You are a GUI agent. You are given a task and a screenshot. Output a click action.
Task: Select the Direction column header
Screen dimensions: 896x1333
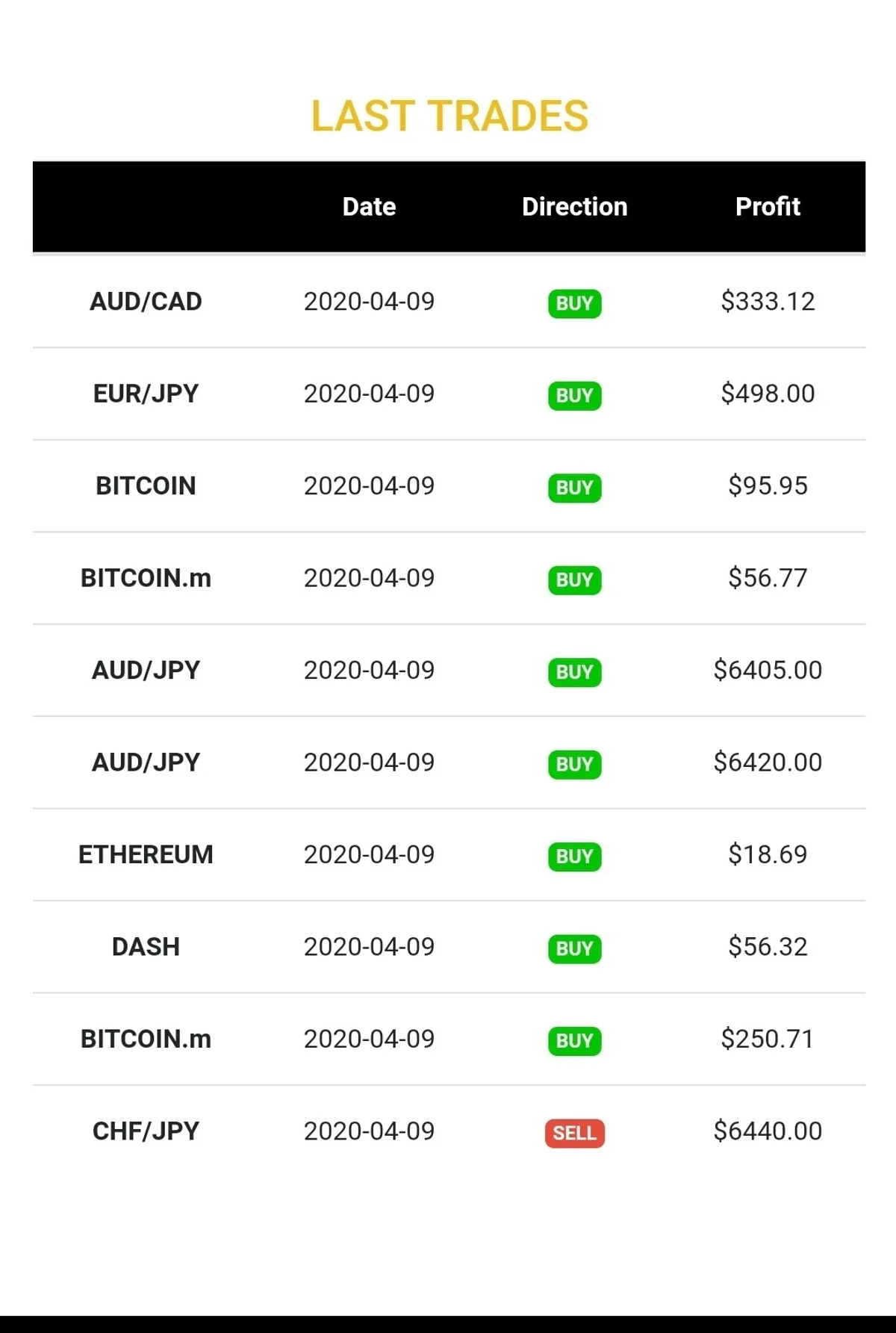pos(574,207)
